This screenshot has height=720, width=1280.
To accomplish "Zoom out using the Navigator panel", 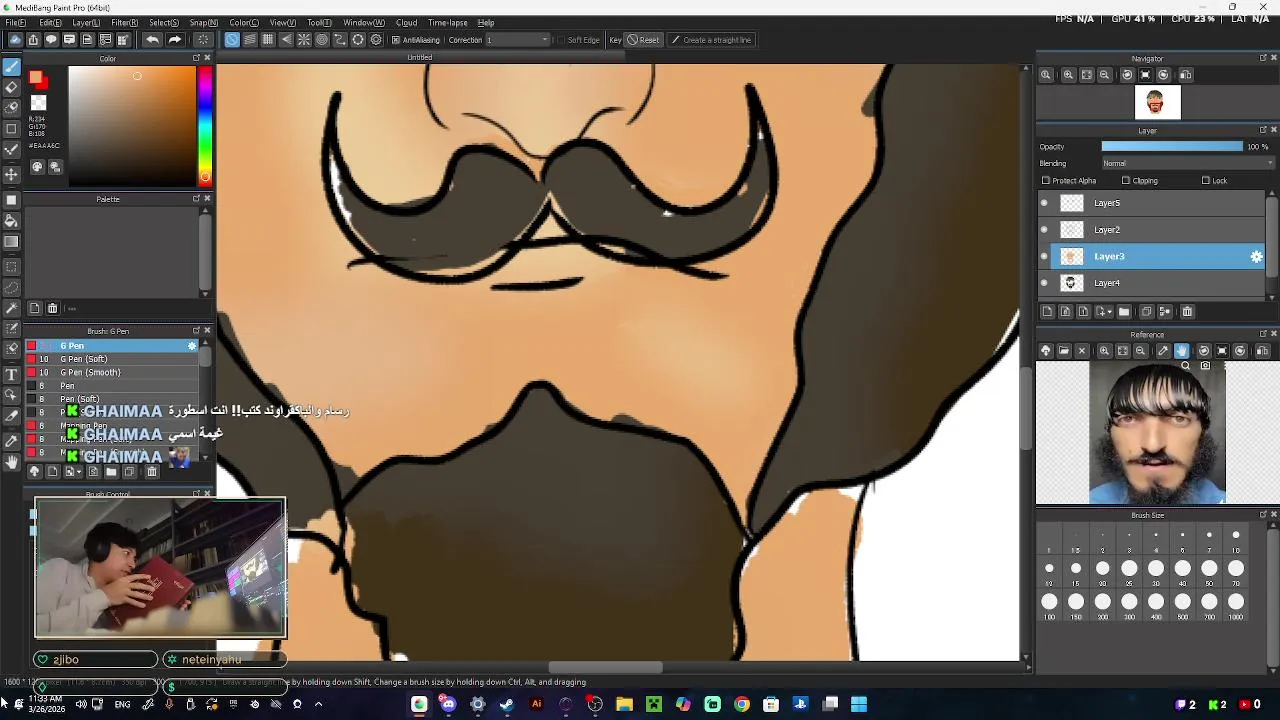I will click(x=1105, y=75).
